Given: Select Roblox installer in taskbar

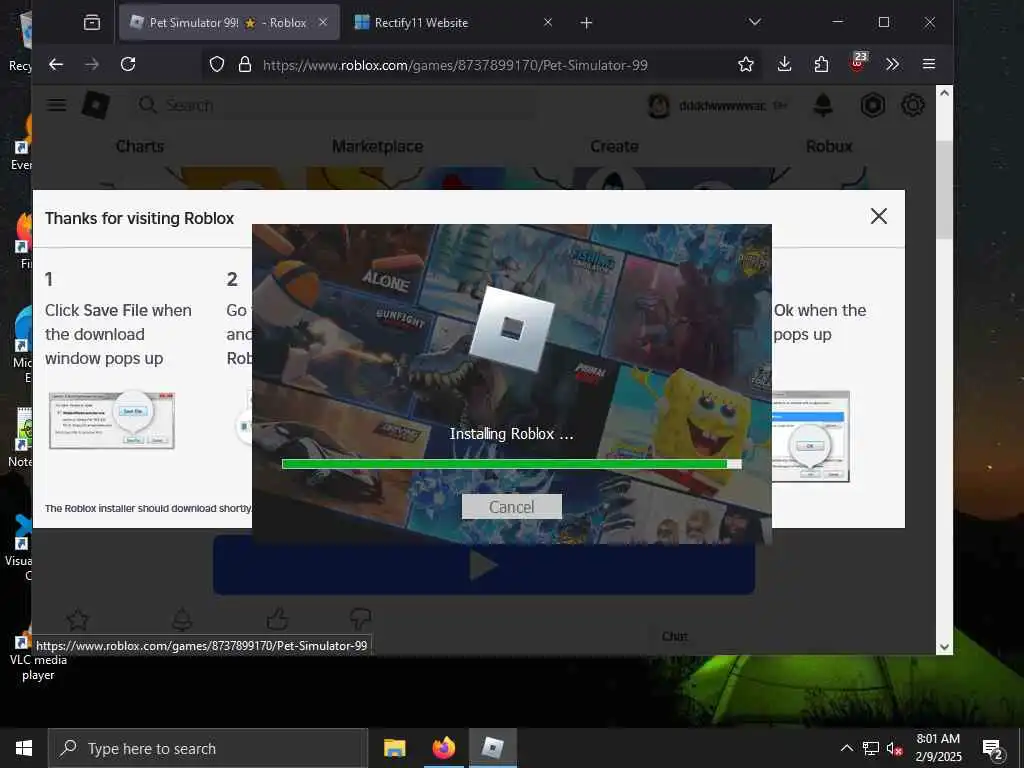Looking at the screenshot, I should point(492,748).
